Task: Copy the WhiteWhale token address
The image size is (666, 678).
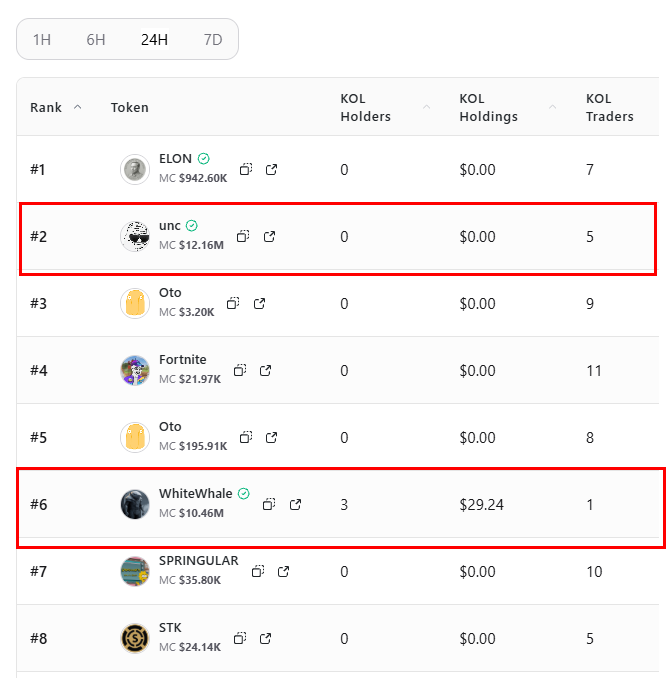Action: pos(269,504)
